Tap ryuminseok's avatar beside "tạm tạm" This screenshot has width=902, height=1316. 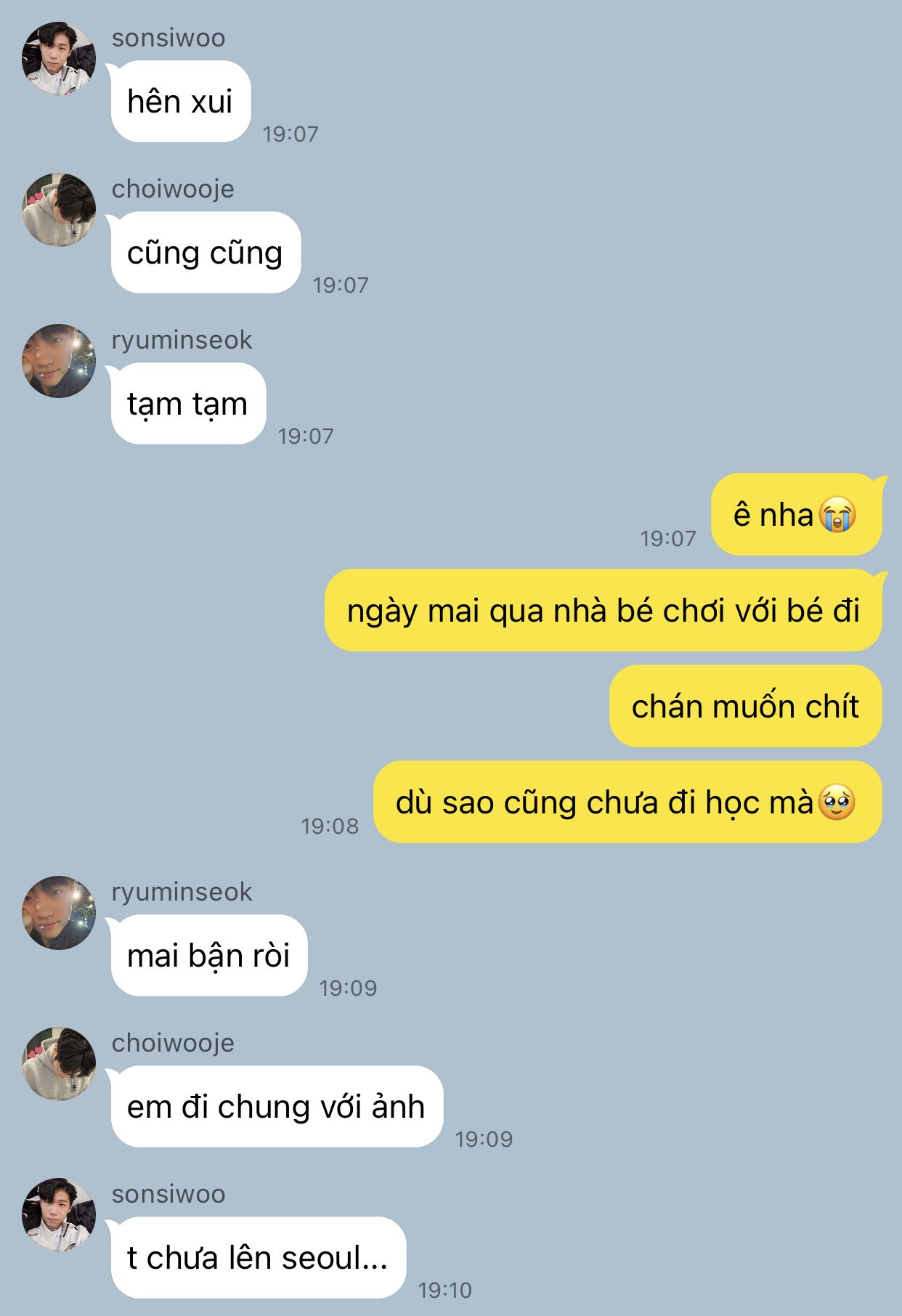click(x=59, y=361)
